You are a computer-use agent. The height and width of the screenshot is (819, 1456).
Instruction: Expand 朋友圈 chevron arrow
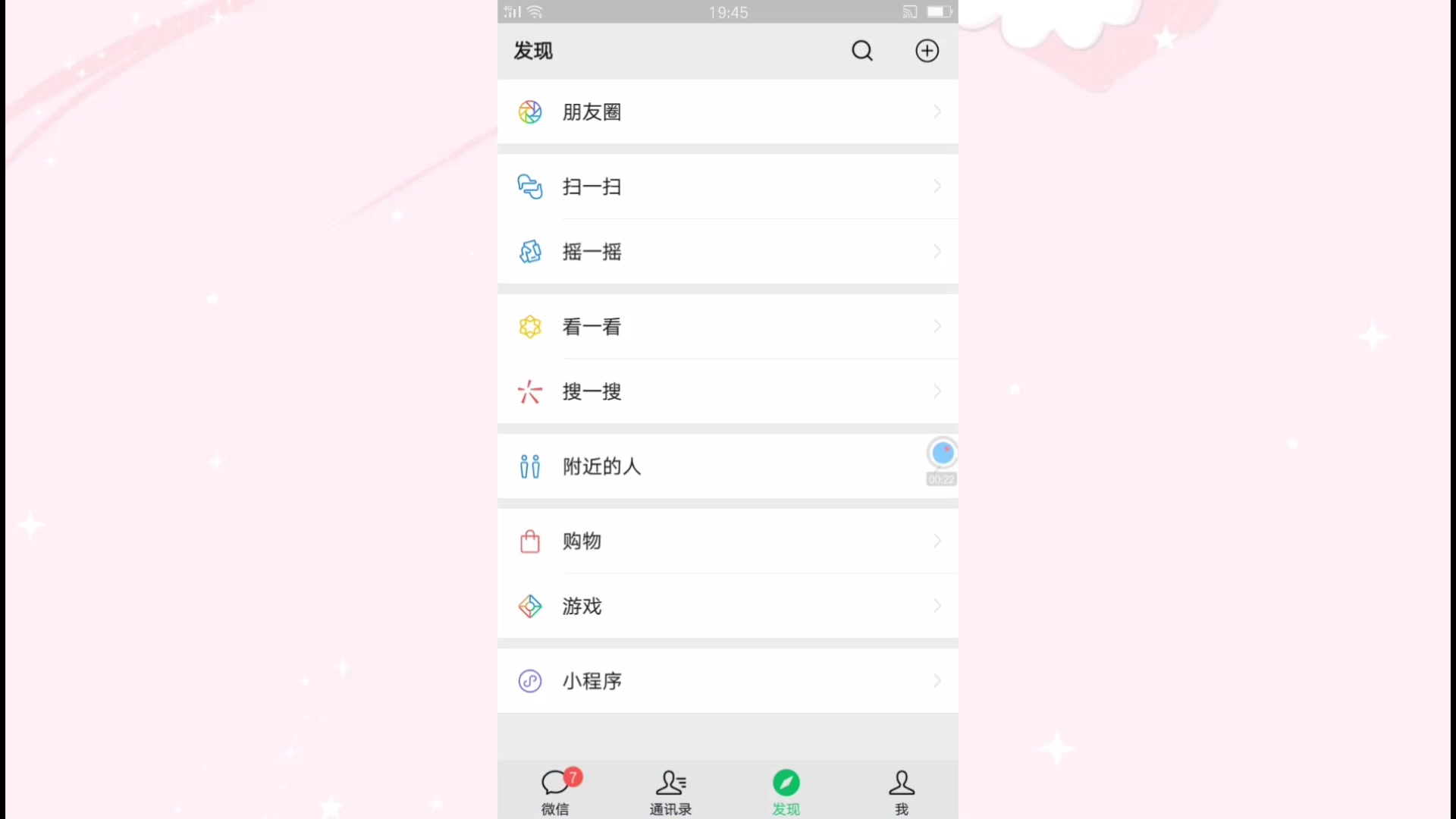(936, 112)
